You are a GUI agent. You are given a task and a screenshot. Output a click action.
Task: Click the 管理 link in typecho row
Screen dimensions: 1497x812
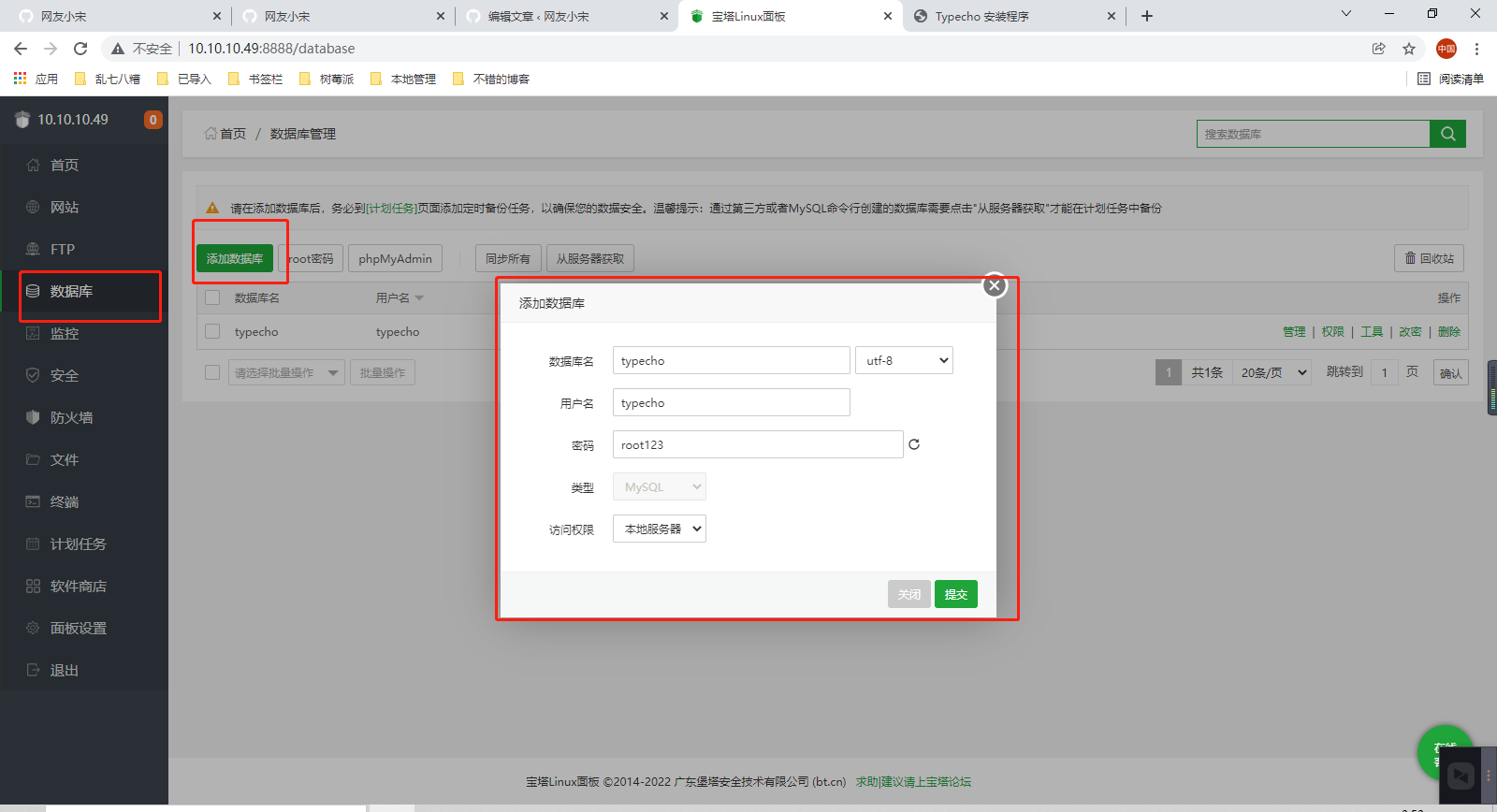[1294, 331]
